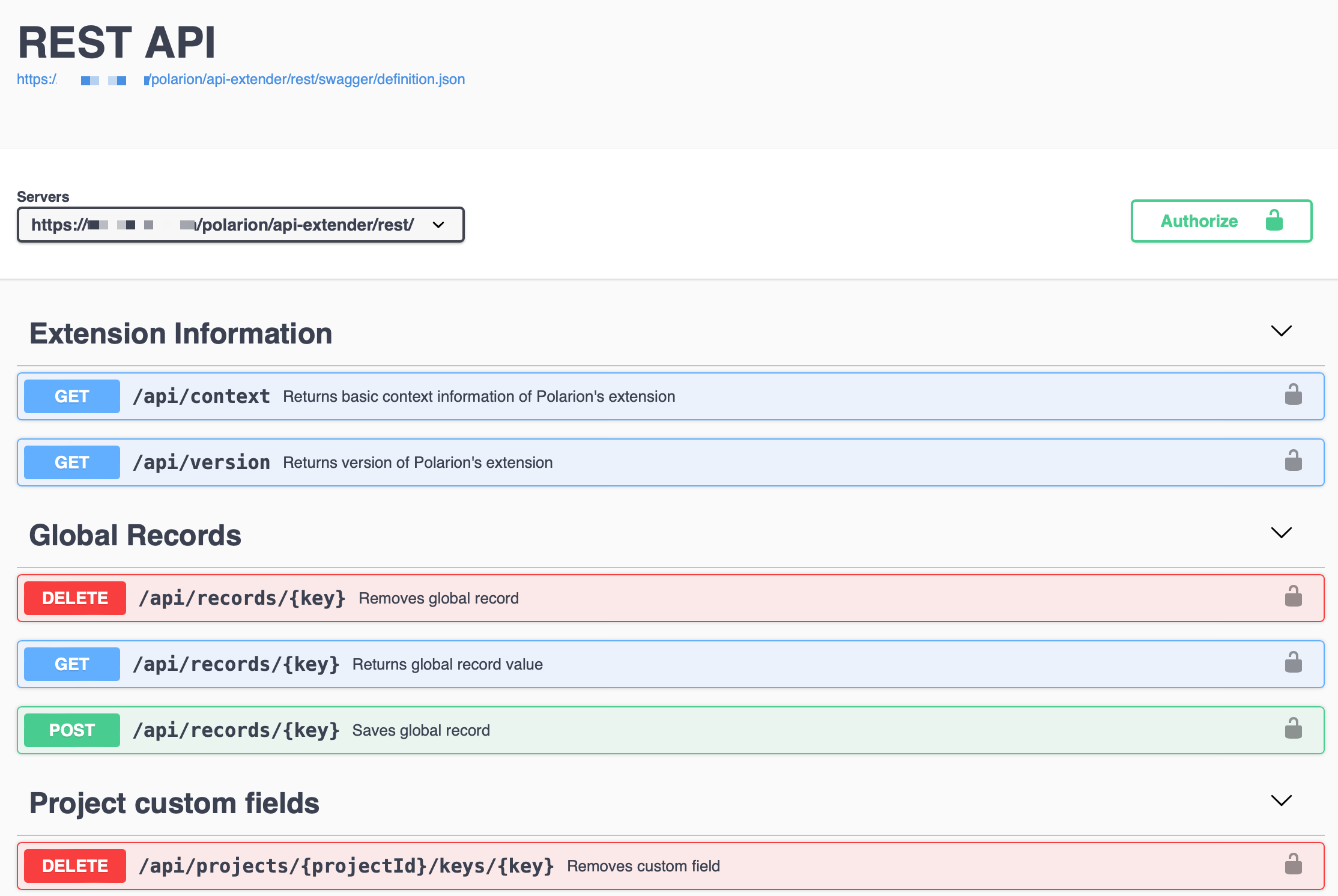Open the Servers dropdown
The image size is (1338, 896).
438,225
